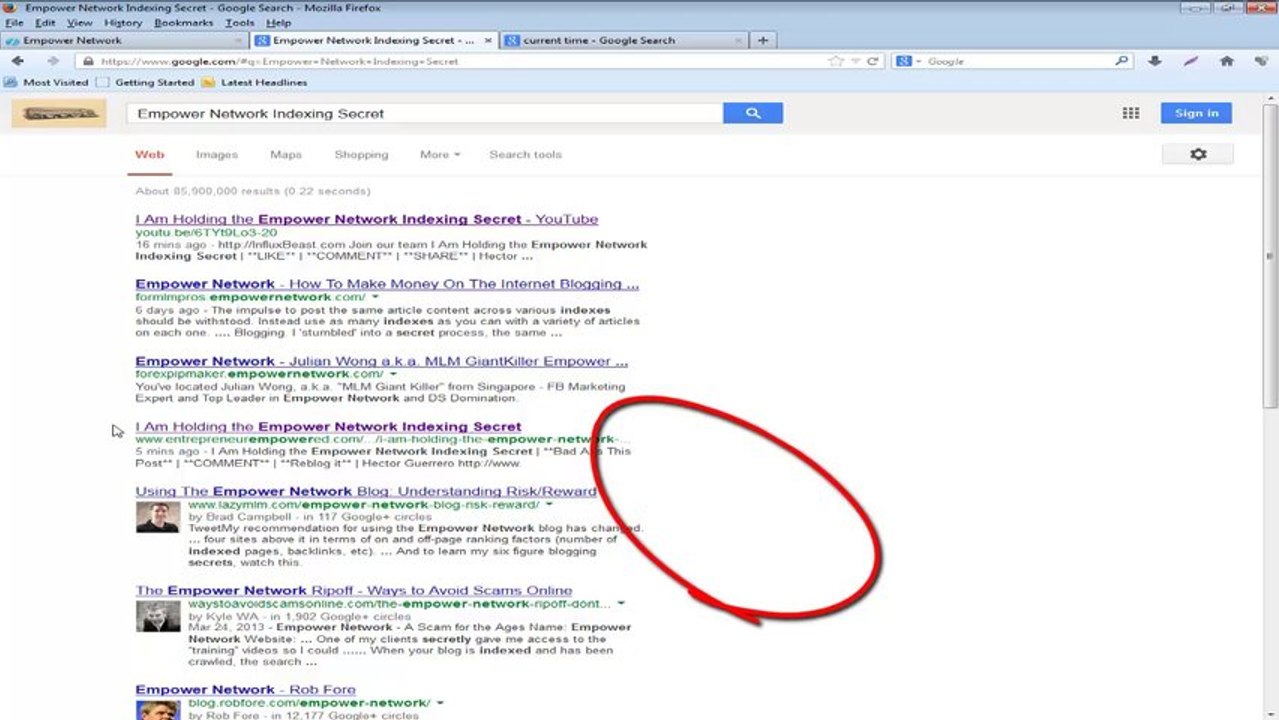1279x720 pixels.
Task: Open entrepreneurempowered Indexing Secret result link
Action: click(x=328, y=427)
